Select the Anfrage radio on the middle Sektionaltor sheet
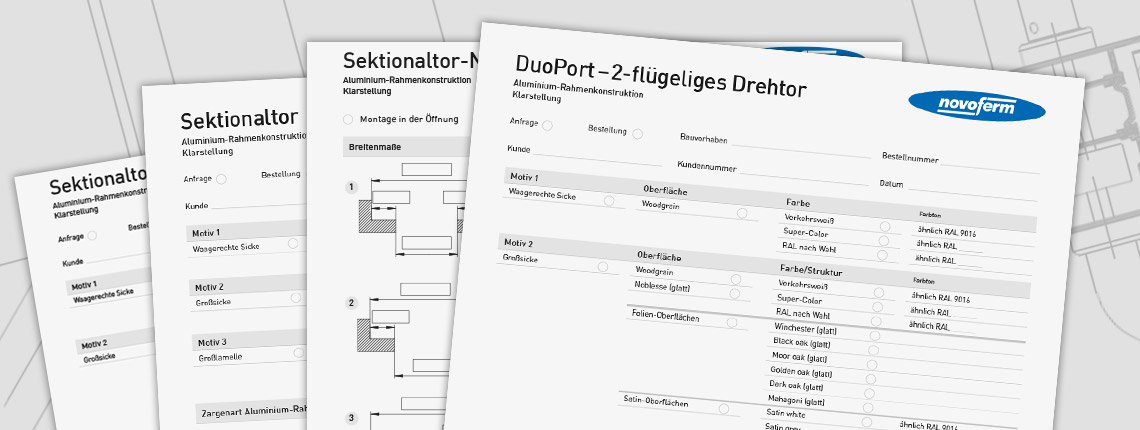This screenshot has width=1140, height=430. click(x=221, y=178)
